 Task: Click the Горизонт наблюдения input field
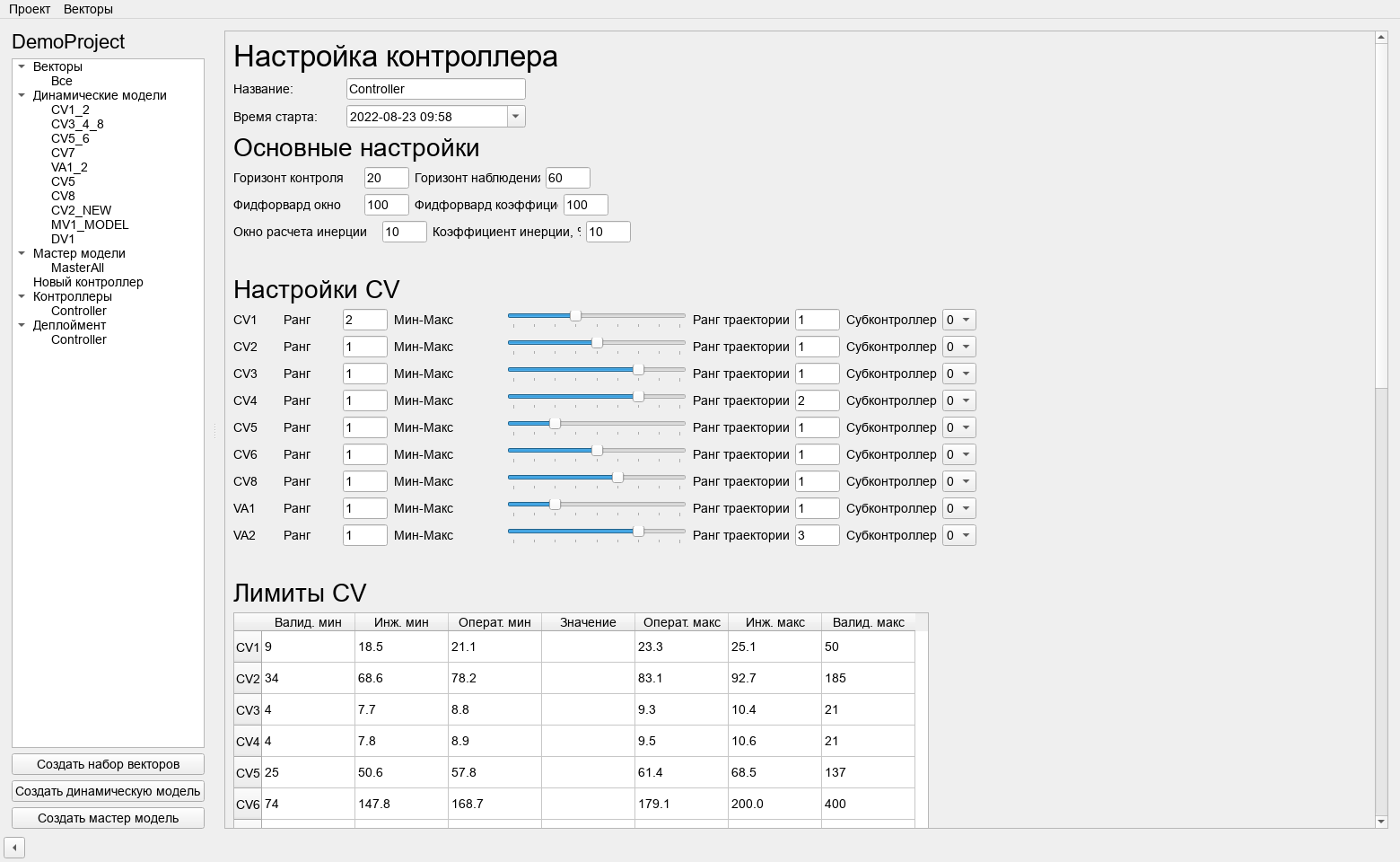click(x=568, y=178)
